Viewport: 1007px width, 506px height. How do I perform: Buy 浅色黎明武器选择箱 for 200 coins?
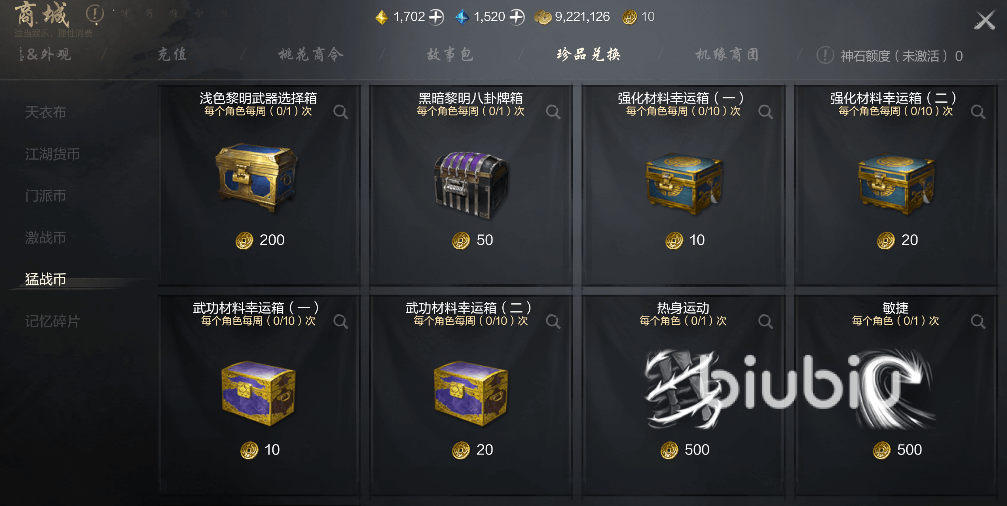pyautogui.click(x=260, y=240)
